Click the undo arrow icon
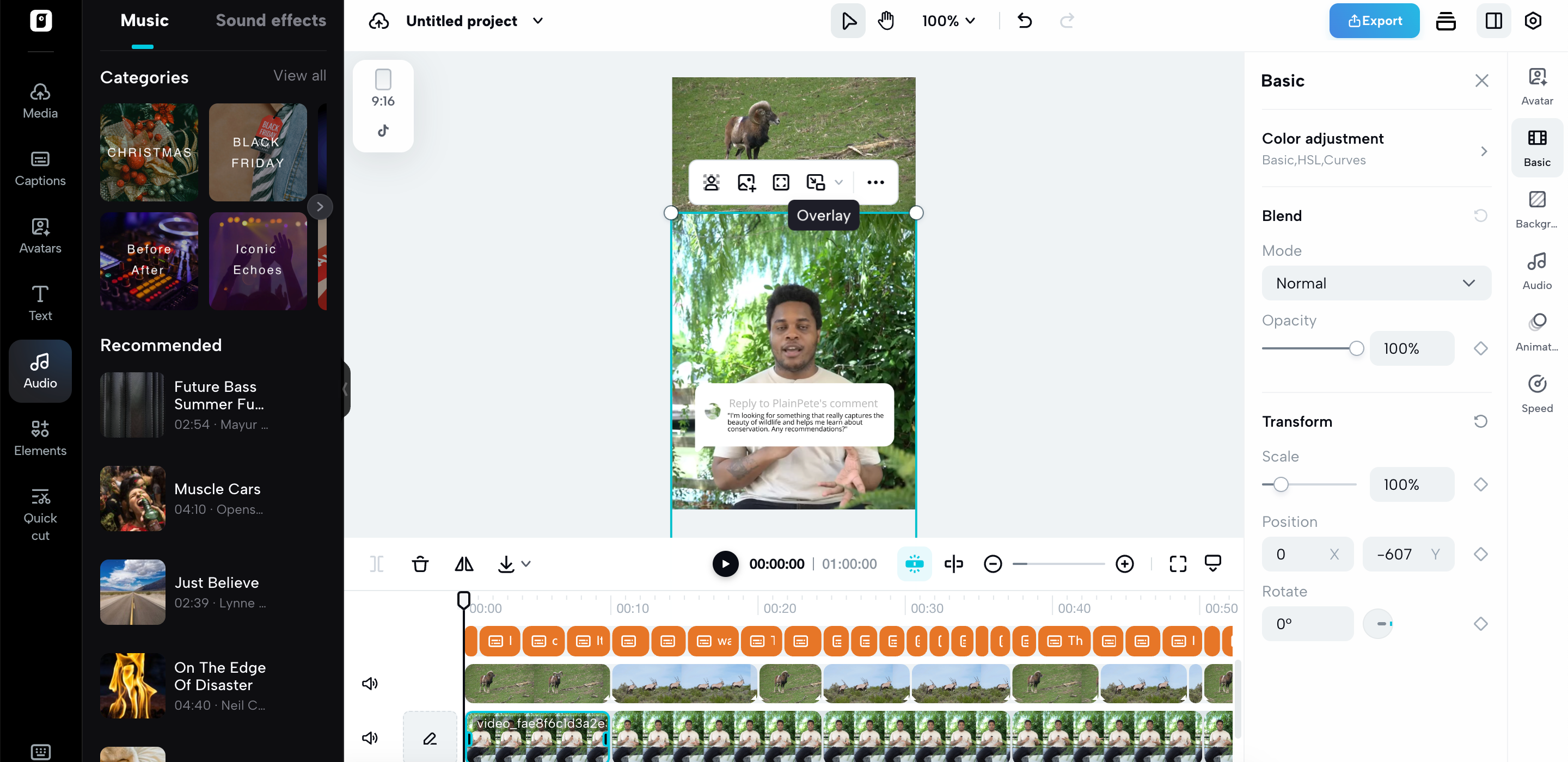This screenshot has height=762, width=1568. (1025, 21)
